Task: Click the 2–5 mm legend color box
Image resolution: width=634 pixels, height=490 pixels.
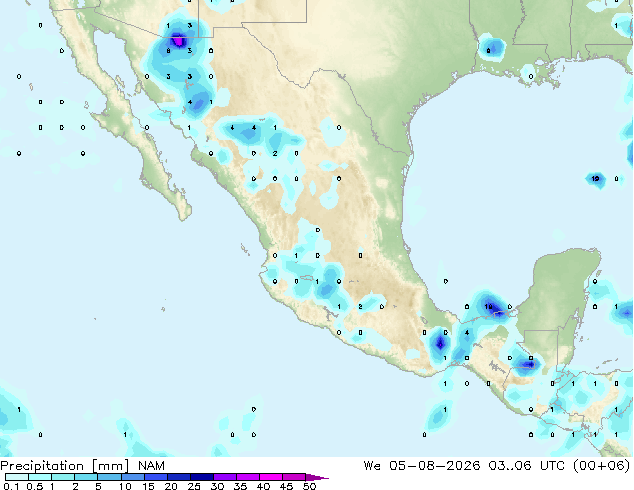Action: pyautogui.click(x=86, y=477)
